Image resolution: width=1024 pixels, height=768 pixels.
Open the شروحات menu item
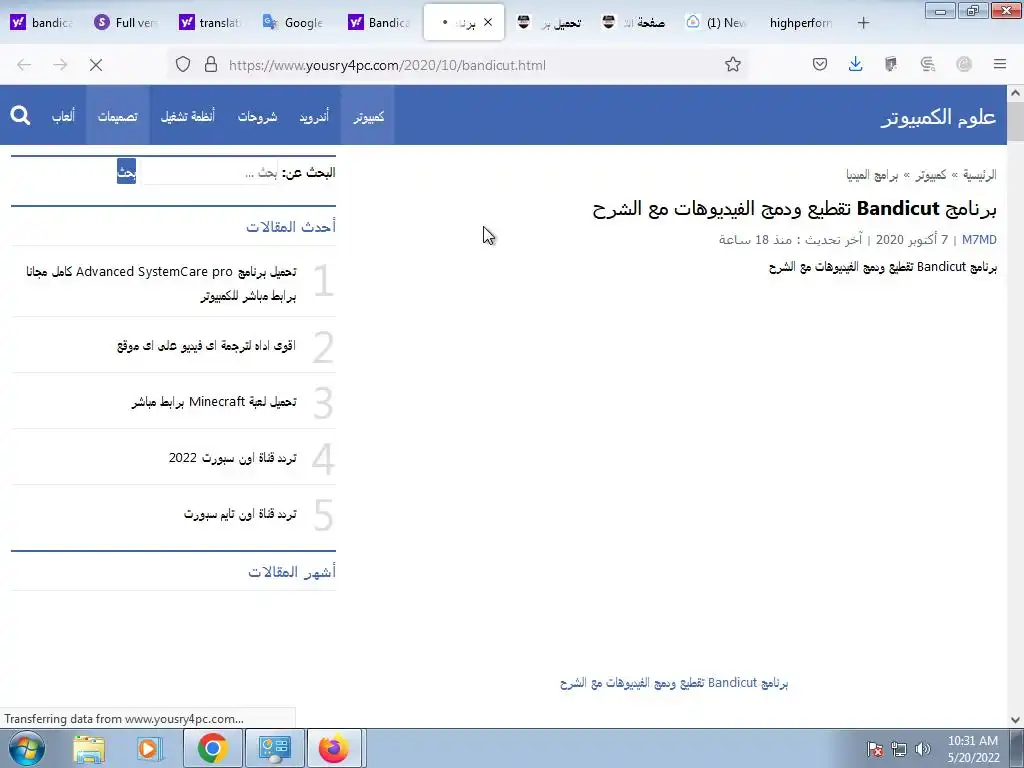[x=257, y=116]
